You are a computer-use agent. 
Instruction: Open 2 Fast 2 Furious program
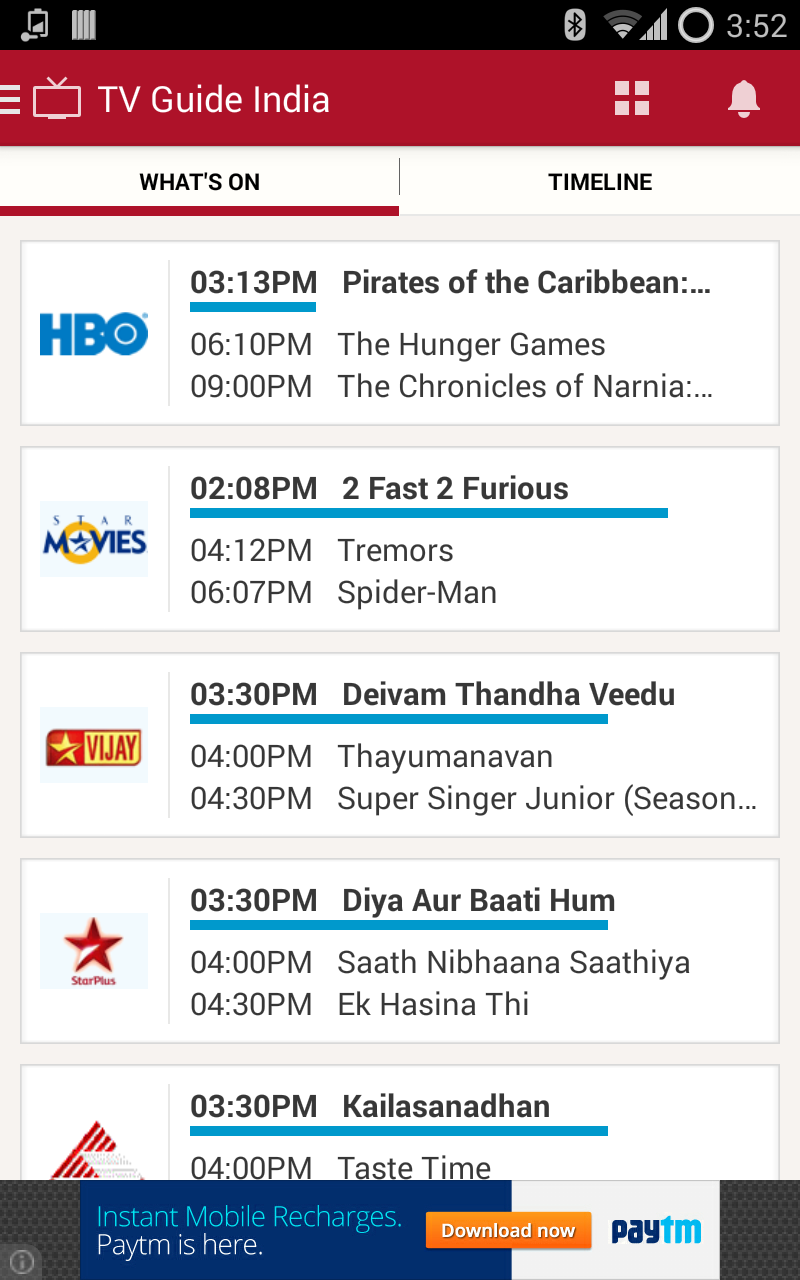coord(455,489)
